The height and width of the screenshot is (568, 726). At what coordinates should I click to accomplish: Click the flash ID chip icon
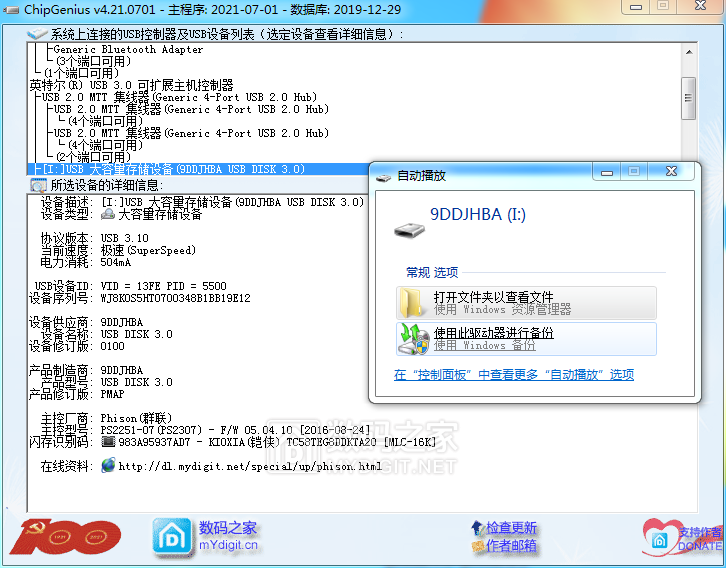click(x=107, y=442)
